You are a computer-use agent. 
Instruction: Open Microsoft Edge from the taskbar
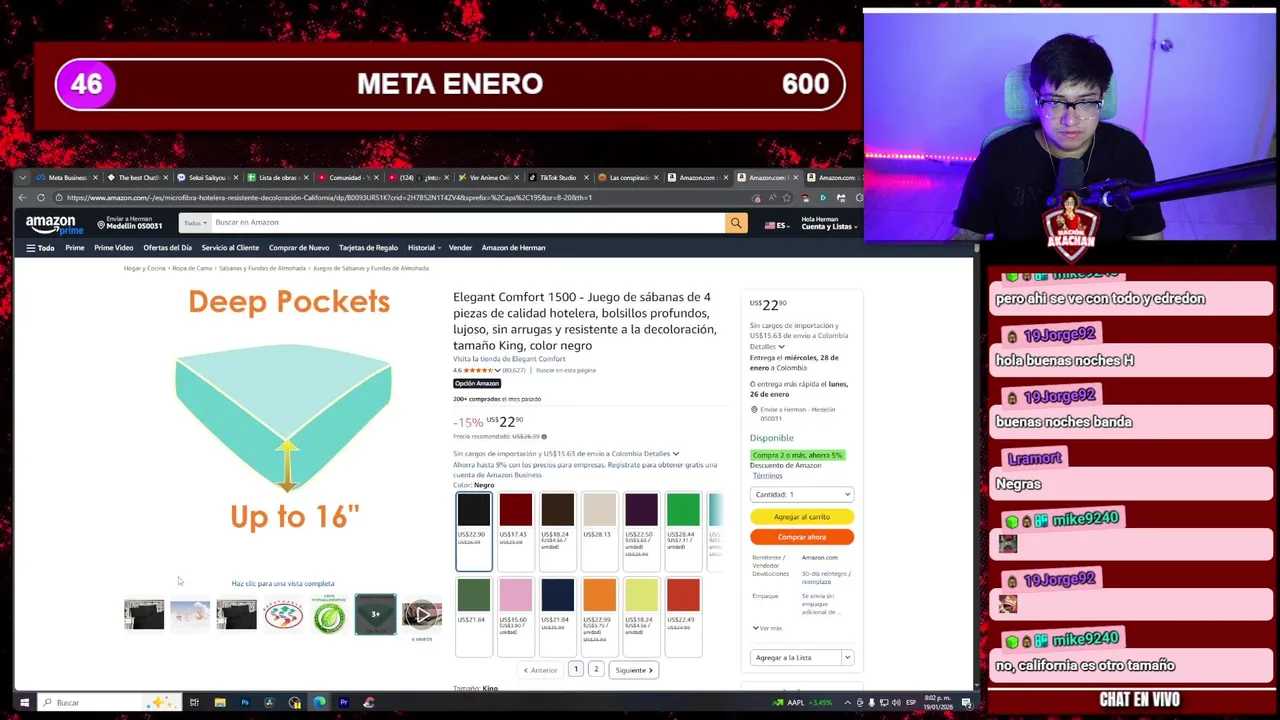[x=319, y=703]
